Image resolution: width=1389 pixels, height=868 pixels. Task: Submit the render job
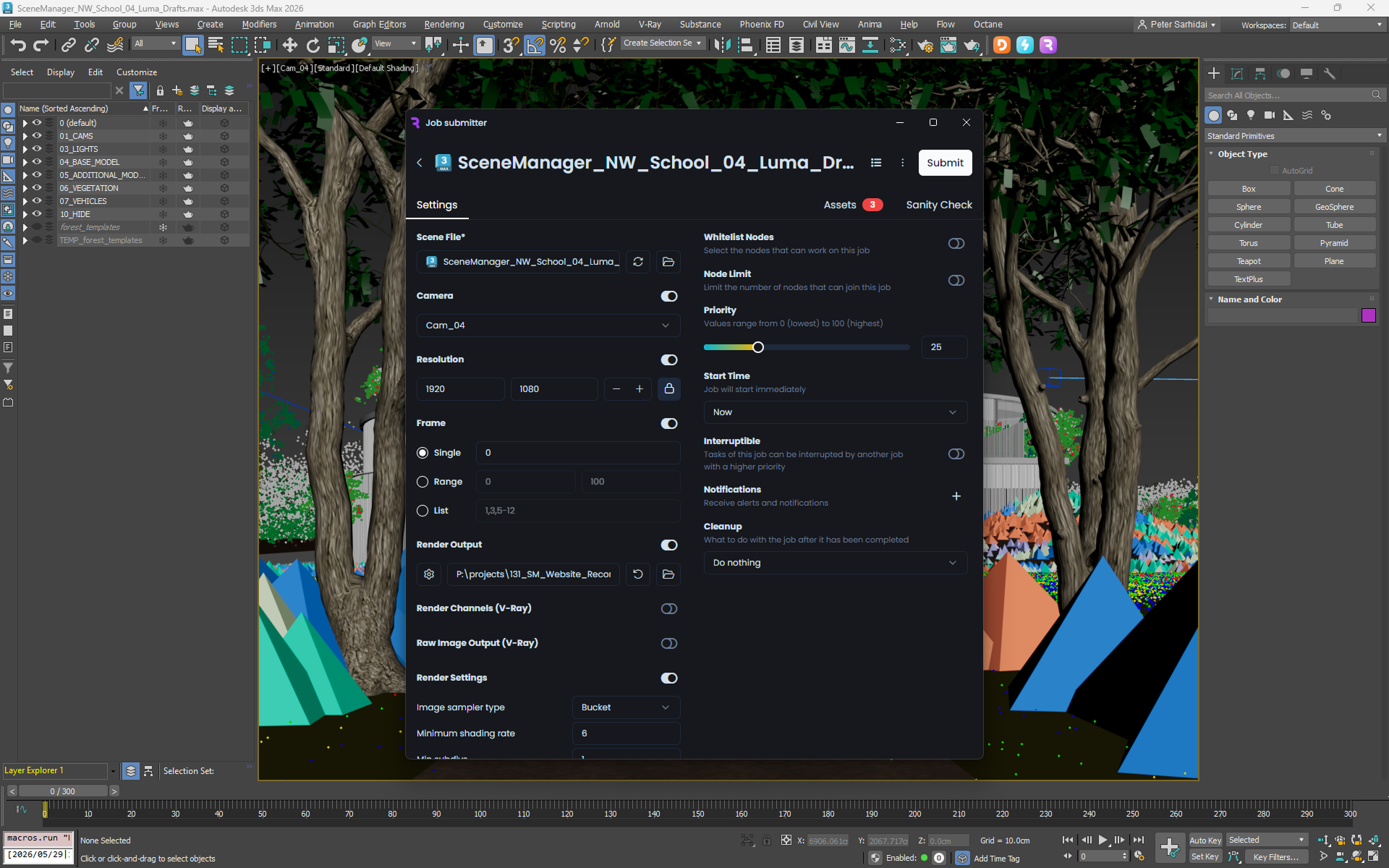tap(945, 163)
